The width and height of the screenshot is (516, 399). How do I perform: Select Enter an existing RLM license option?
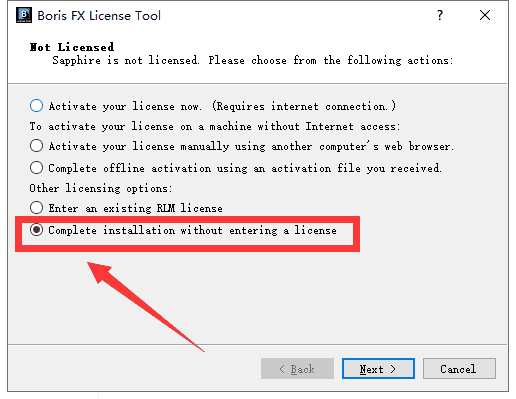point(36,208)
